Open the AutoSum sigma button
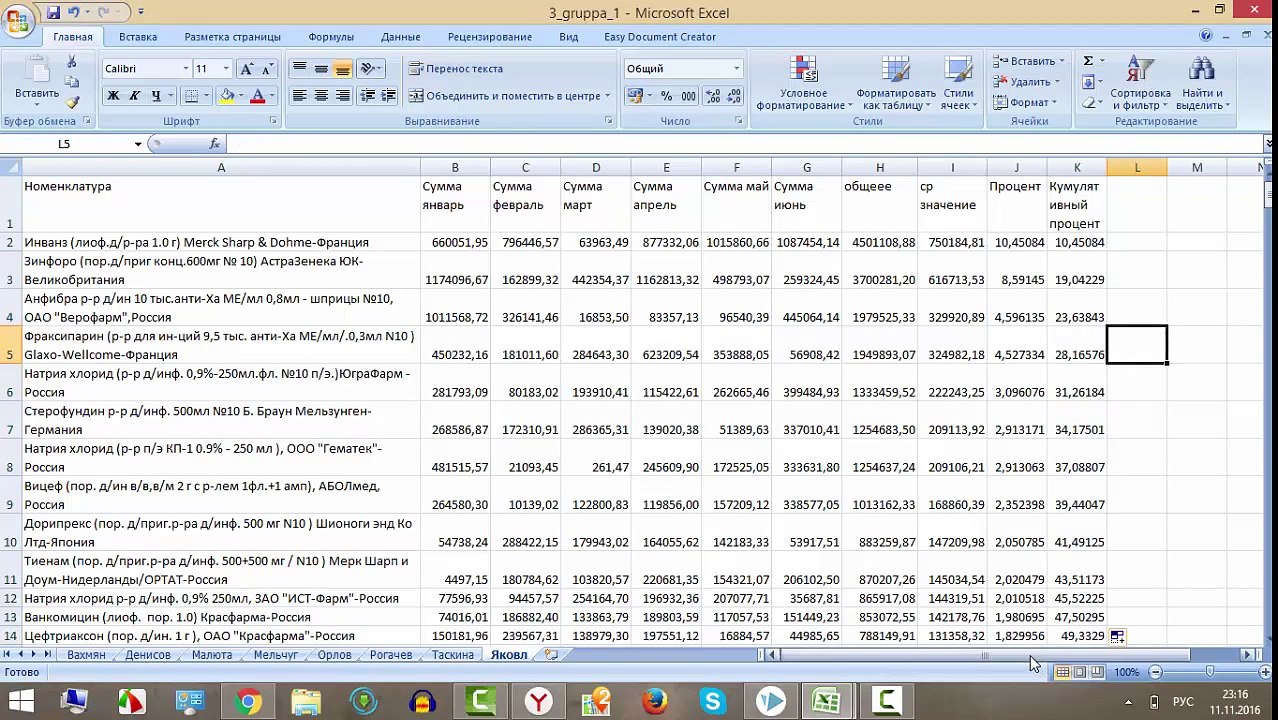This screenshot has width=1278, height=720. pos(1088,61)
